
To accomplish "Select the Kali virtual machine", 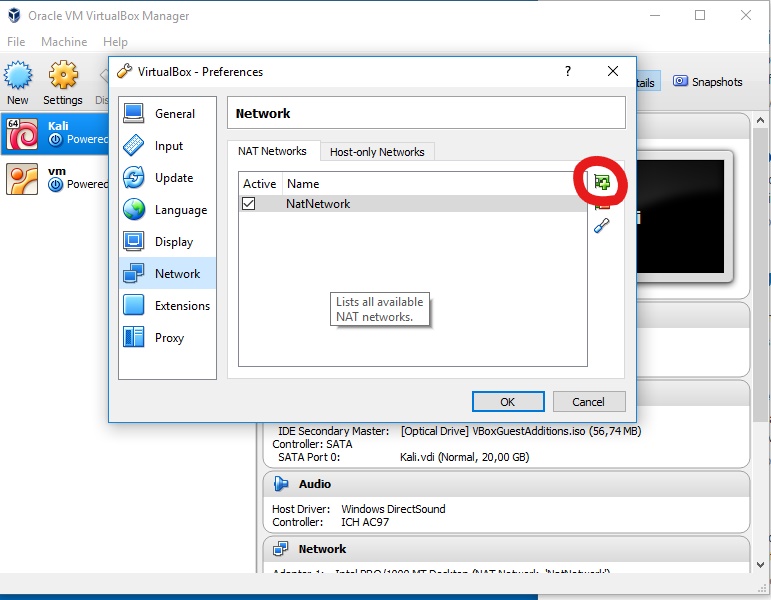I will pyautogui.click(x=55, y=133).
